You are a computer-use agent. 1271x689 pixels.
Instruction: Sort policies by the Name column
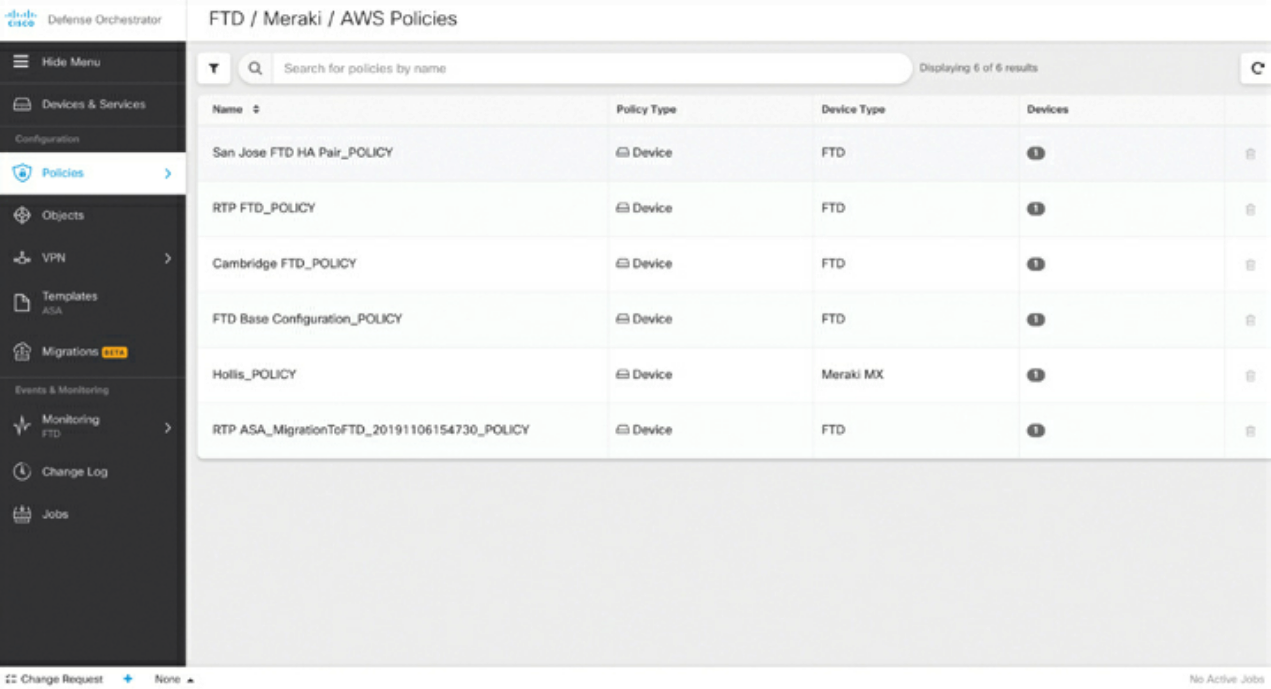(236, 110)
